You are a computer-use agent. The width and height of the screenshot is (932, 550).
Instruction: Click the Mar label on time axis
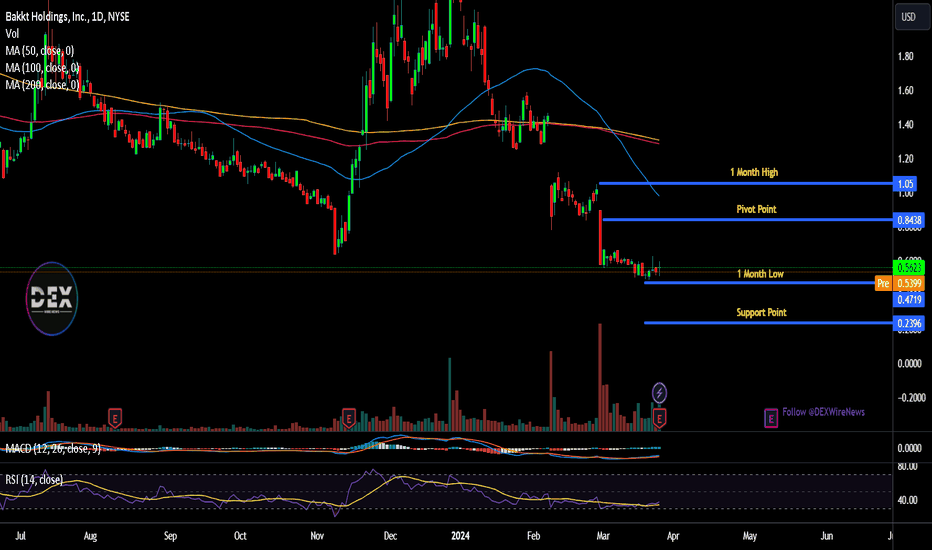coord(603,536)
